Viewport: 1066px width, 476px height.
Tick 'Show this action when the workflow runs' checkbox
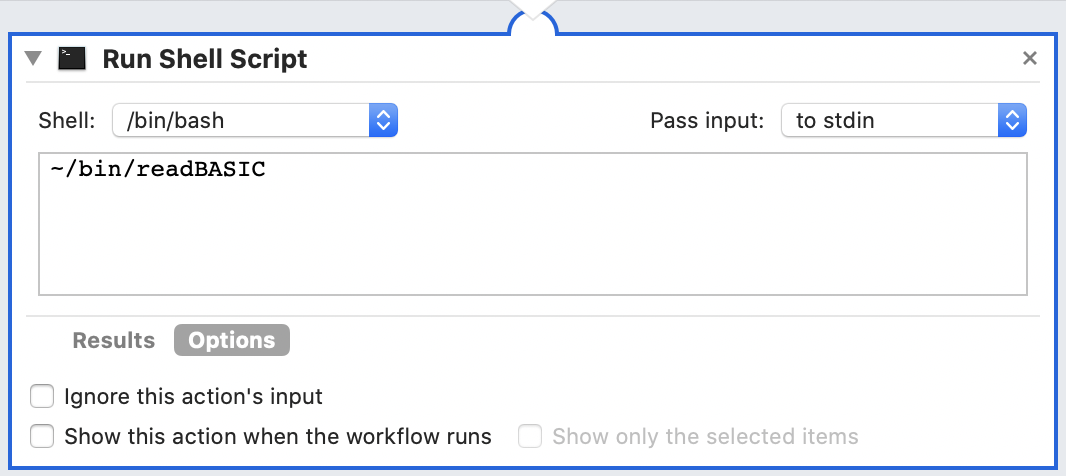coord(42,437)
